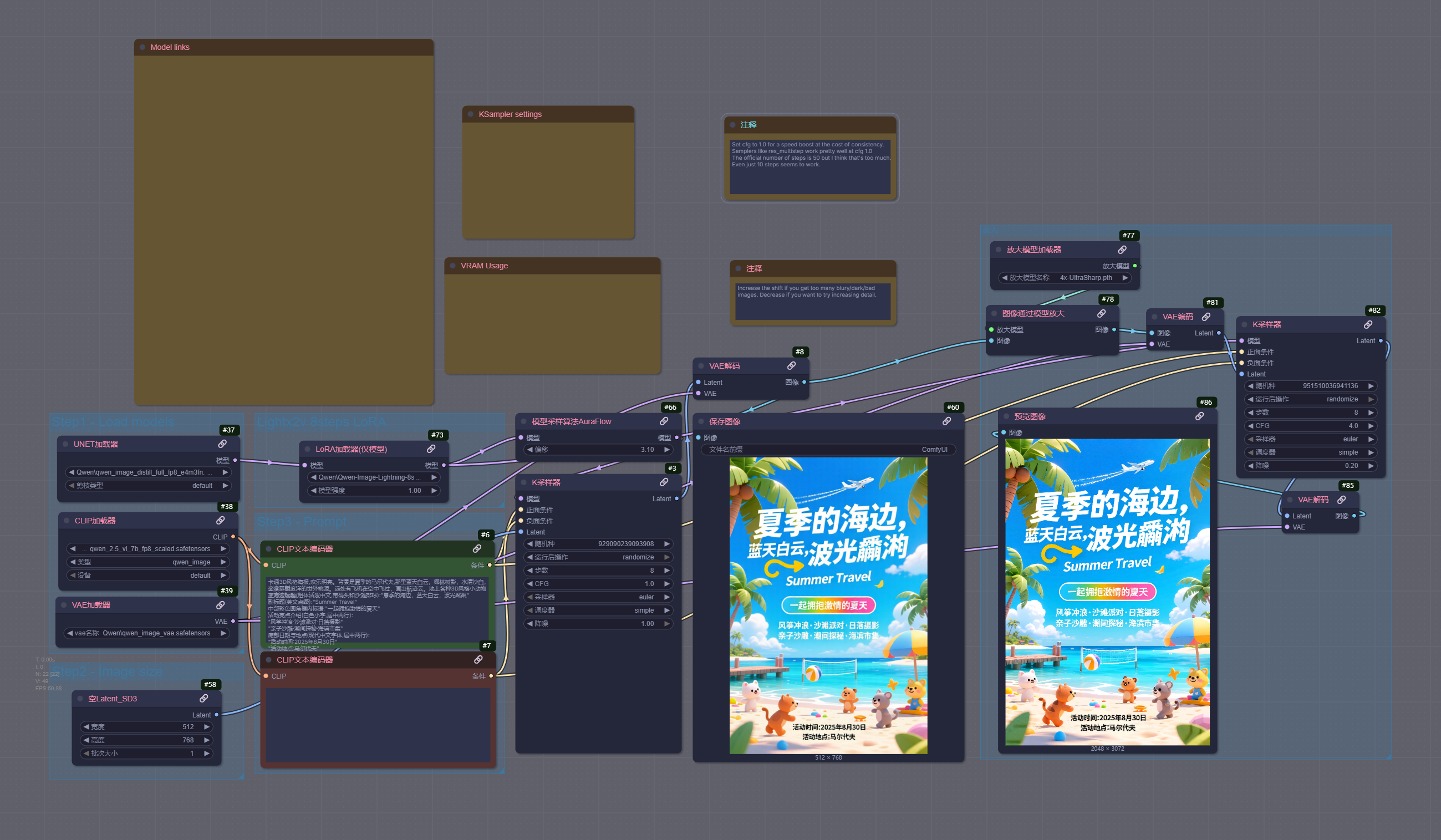Click the link icon on VAE加载器 node

coord(220,605)
